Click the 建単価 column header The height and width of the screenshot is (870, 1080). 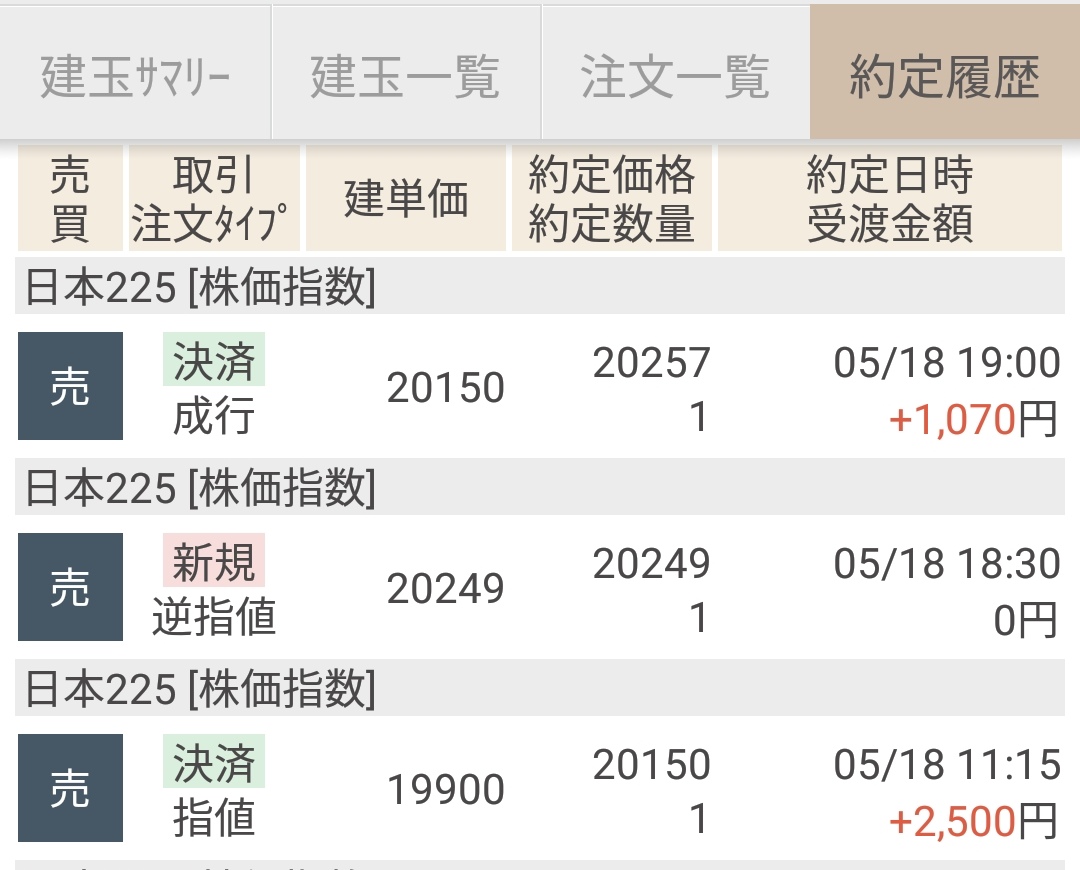[x=406, y=199]
